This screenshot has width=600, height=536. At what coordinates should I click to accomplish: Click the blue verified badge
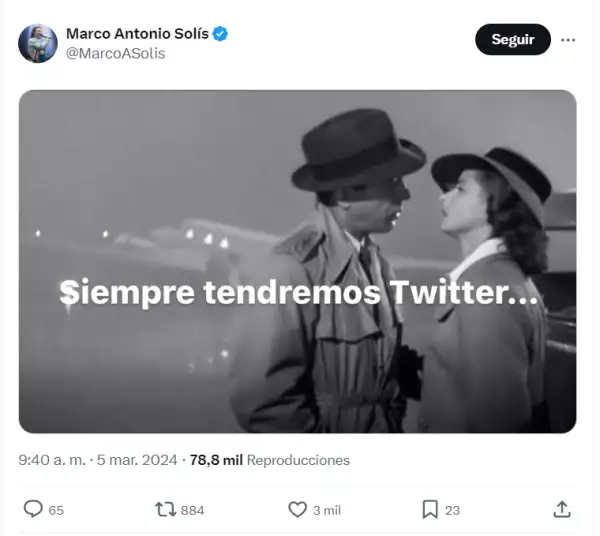coord(220,34)
